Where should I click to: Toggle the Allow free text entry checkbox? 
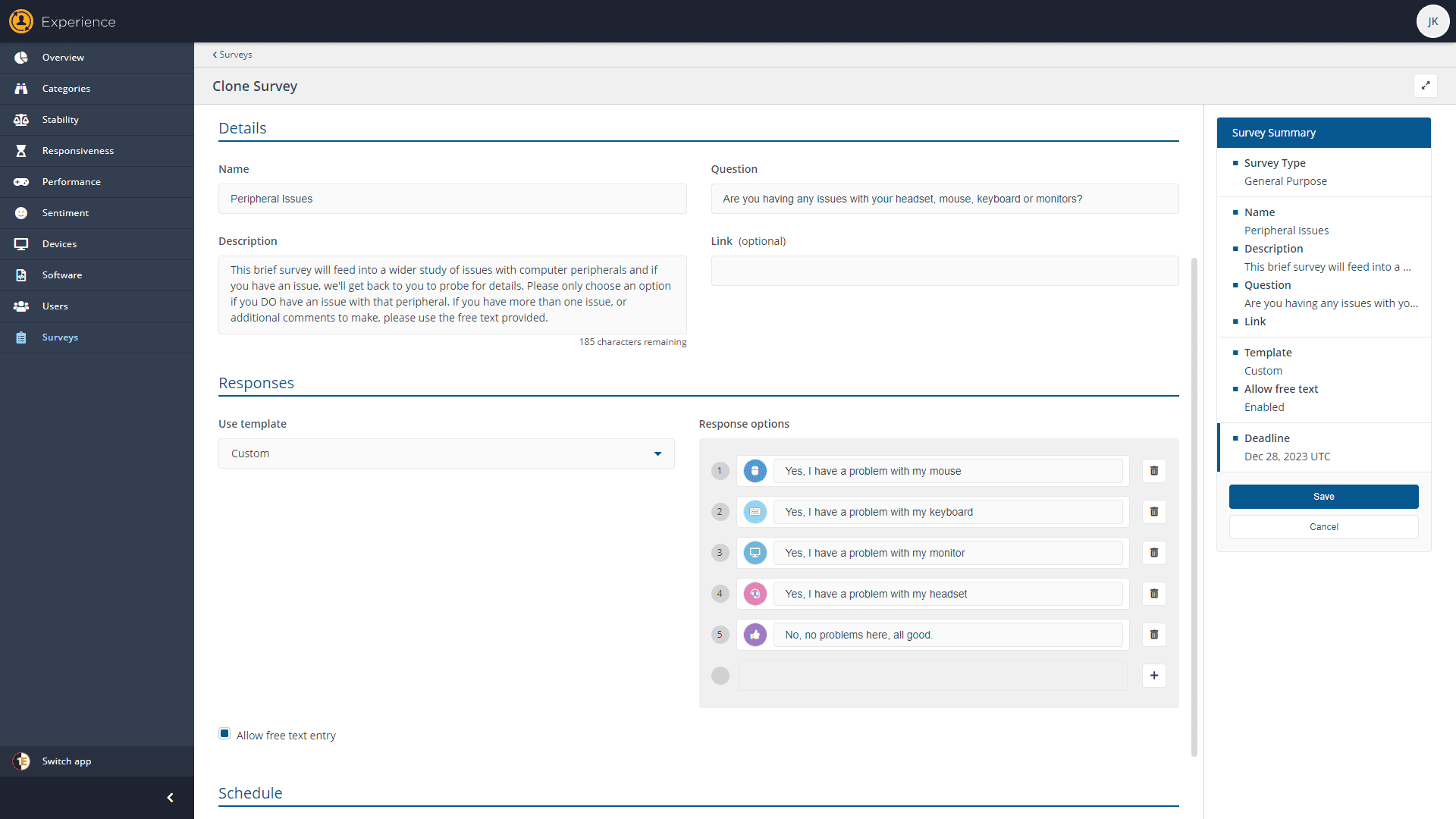point(225,733)
